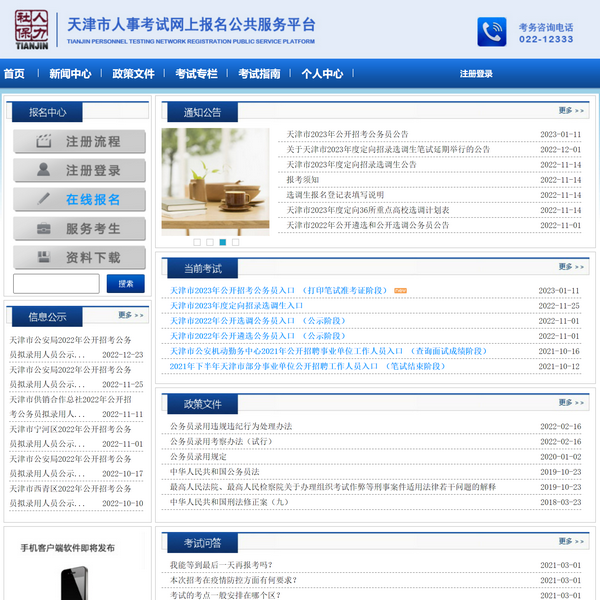600x600 pixels.
Task: Click the orange 'new' badge beside 2023公务员入口
Action: (400, 290)
